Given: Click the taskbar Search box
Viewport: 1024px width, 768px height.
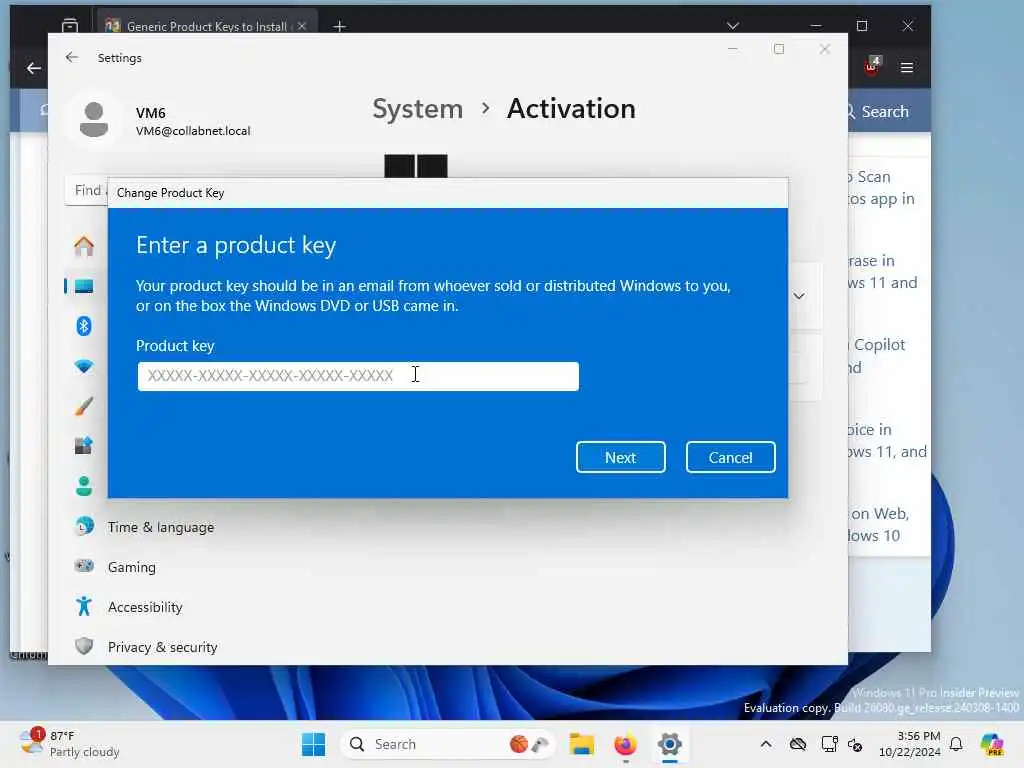Looking at the screenshot, I should coord(447,744).
